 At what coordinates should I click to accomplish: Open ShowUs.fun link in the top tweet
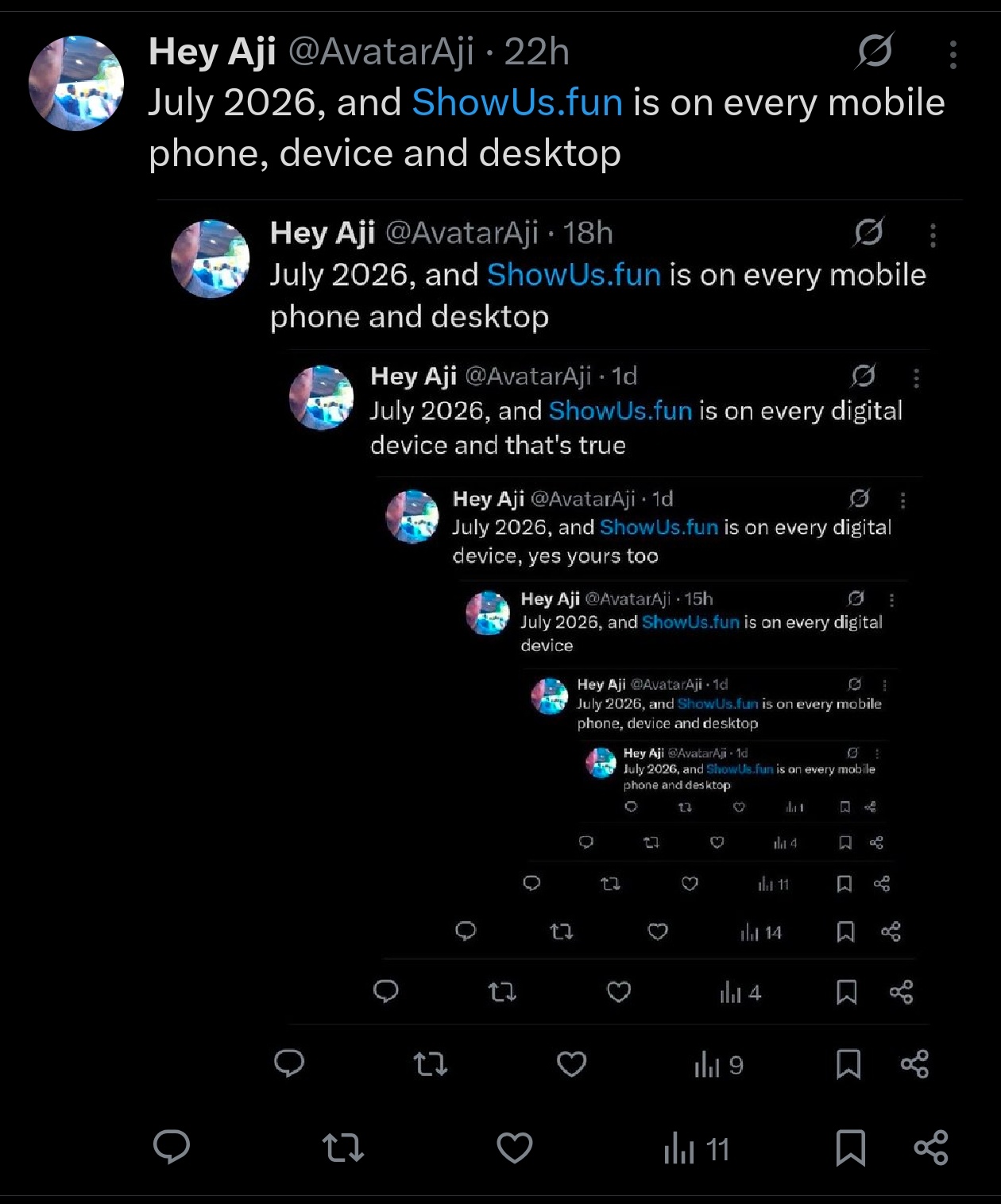click(517, 103)
